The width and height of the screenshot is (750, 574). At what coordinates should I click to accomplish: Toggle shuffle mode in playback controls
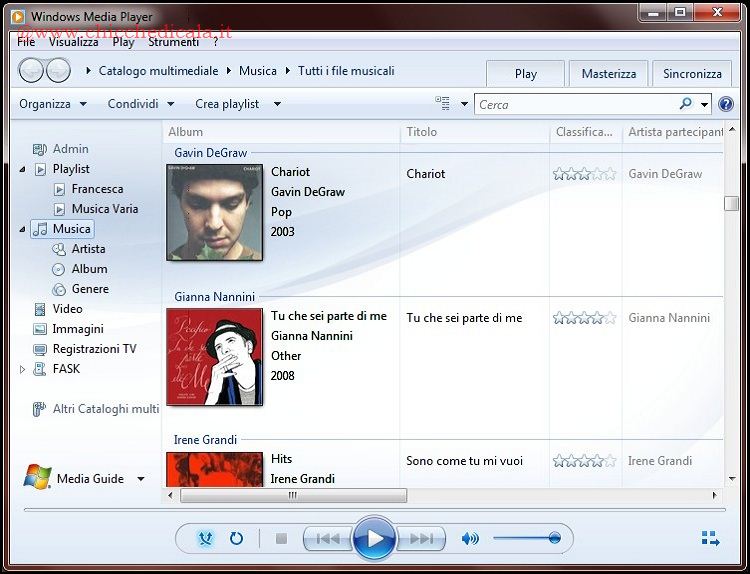click(206, 539)
